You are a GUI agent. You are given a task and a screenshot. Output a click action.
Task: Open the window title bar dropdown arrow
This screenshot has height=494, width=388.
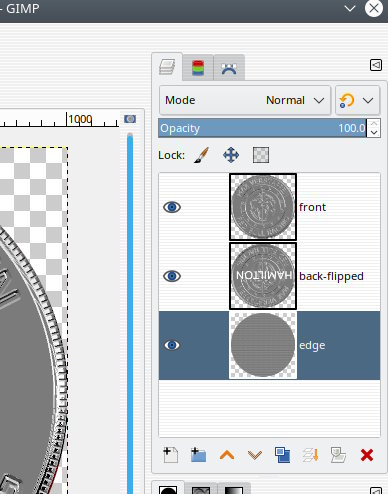[350, 8]
